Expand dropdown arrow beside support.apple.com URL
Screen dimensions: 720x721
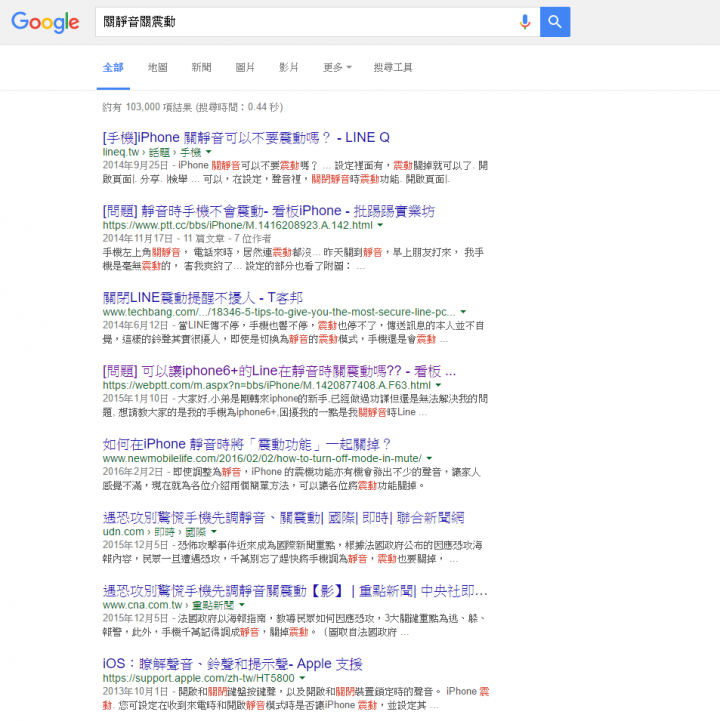click(302, 678)
